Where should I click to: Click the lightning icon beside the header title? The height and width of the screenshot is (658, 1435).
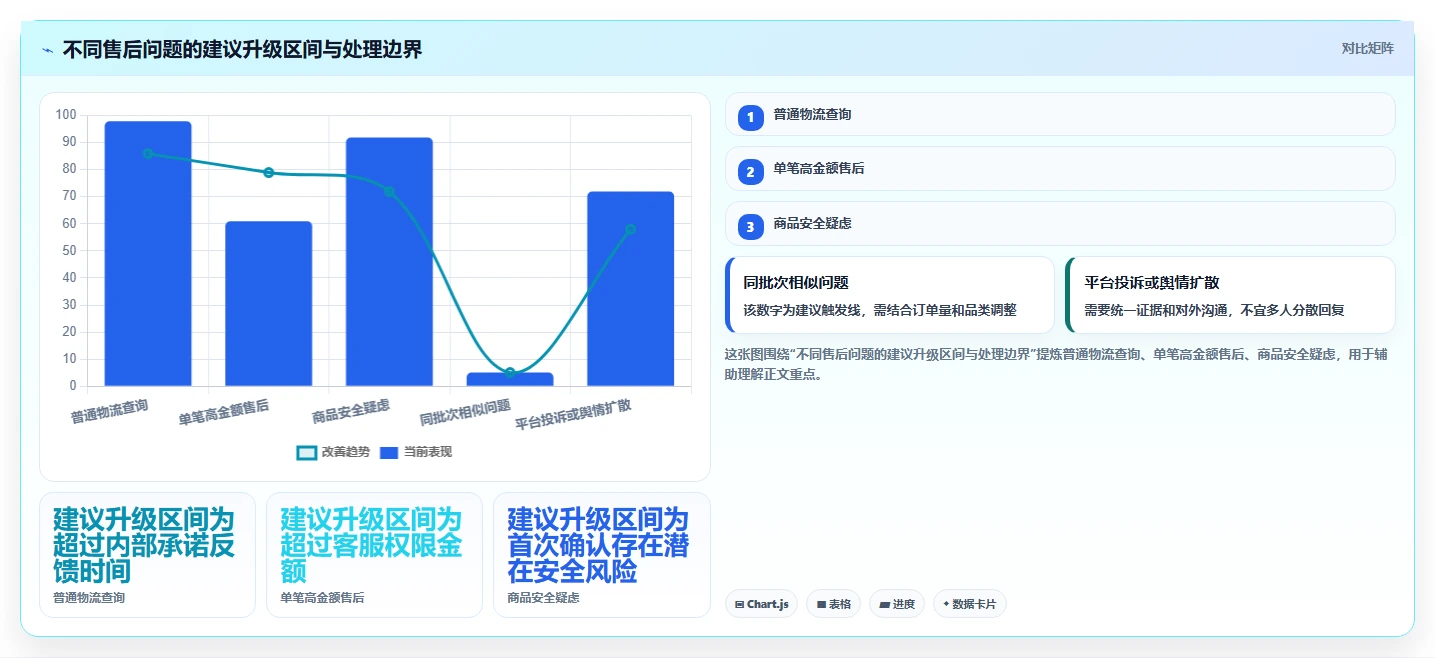(47, 49)
